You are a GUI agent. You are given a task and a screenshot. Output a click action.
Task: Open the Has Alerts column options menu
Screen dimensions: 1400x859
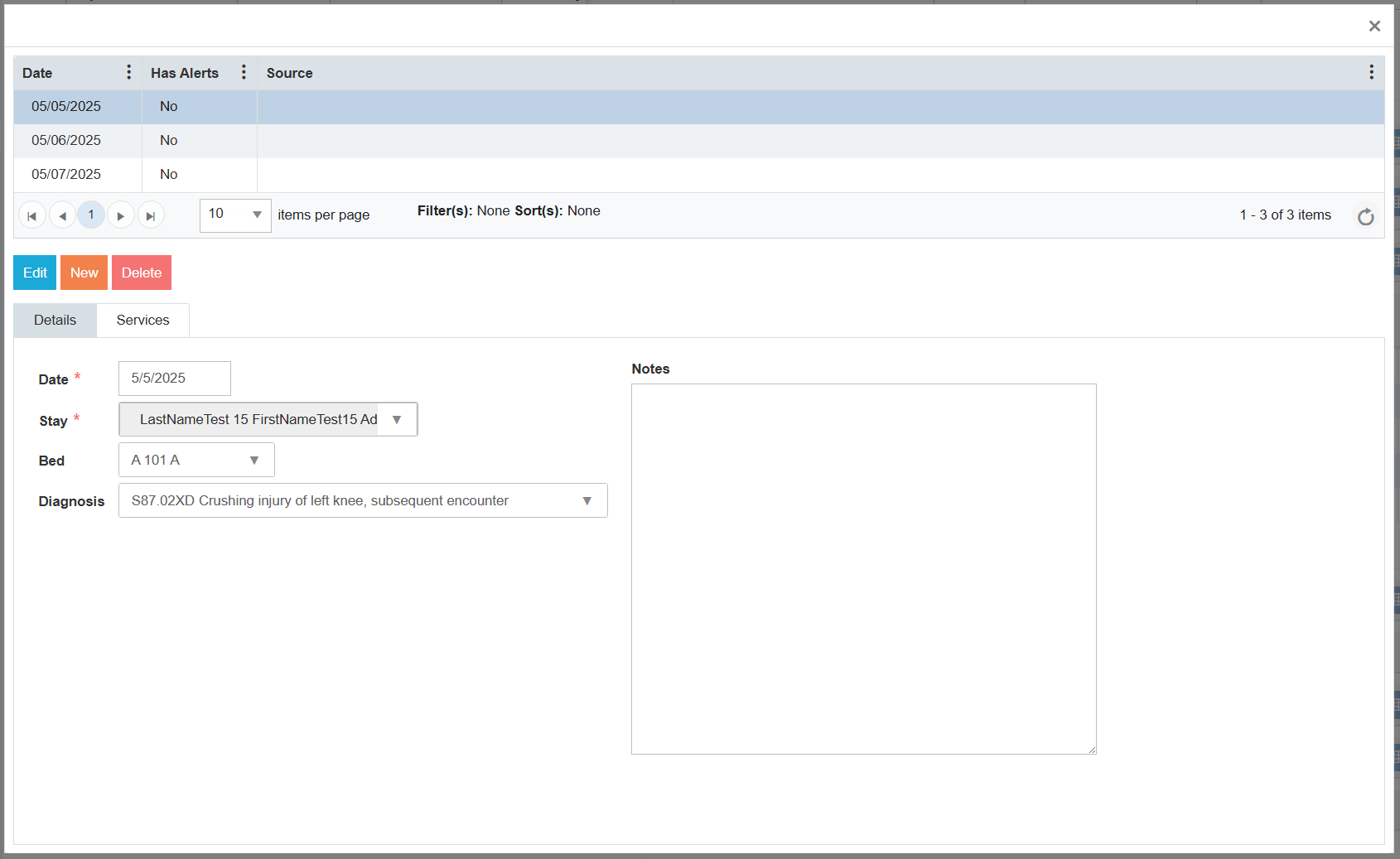(x=244, y=72)
